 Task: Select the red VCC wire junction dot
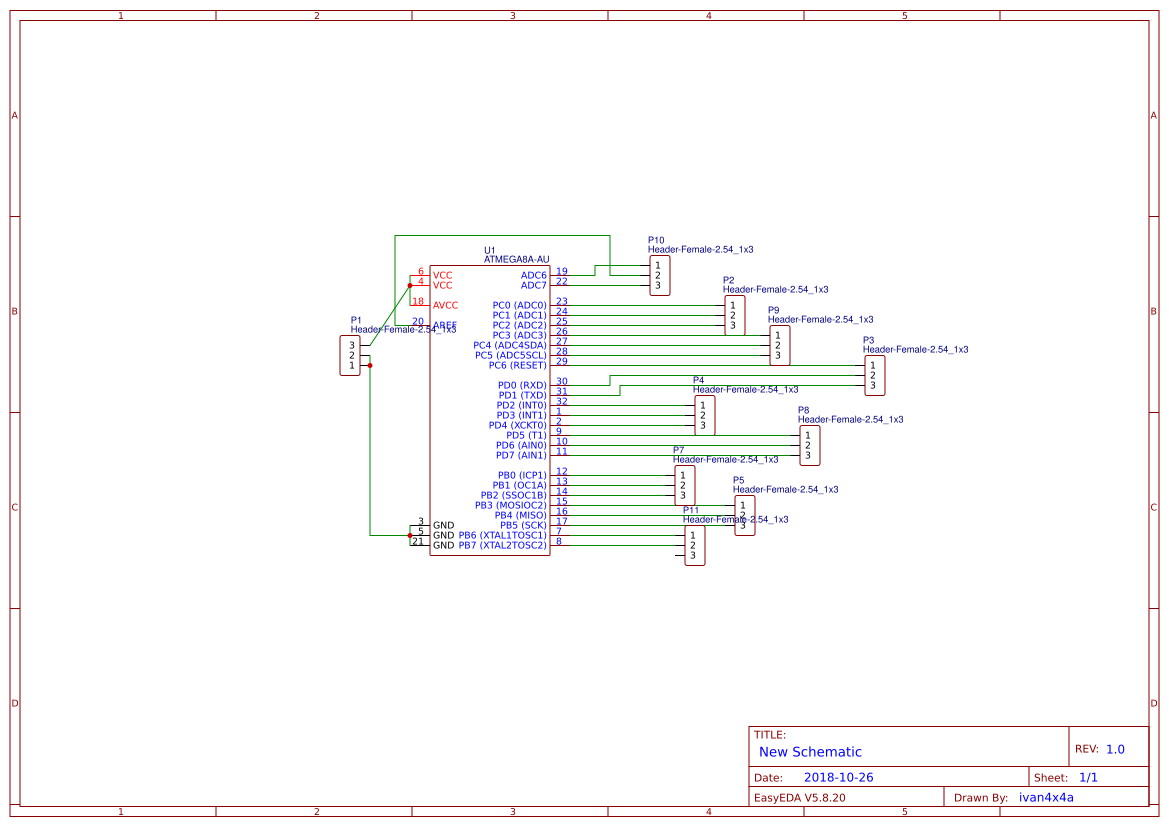pos(410,286)
